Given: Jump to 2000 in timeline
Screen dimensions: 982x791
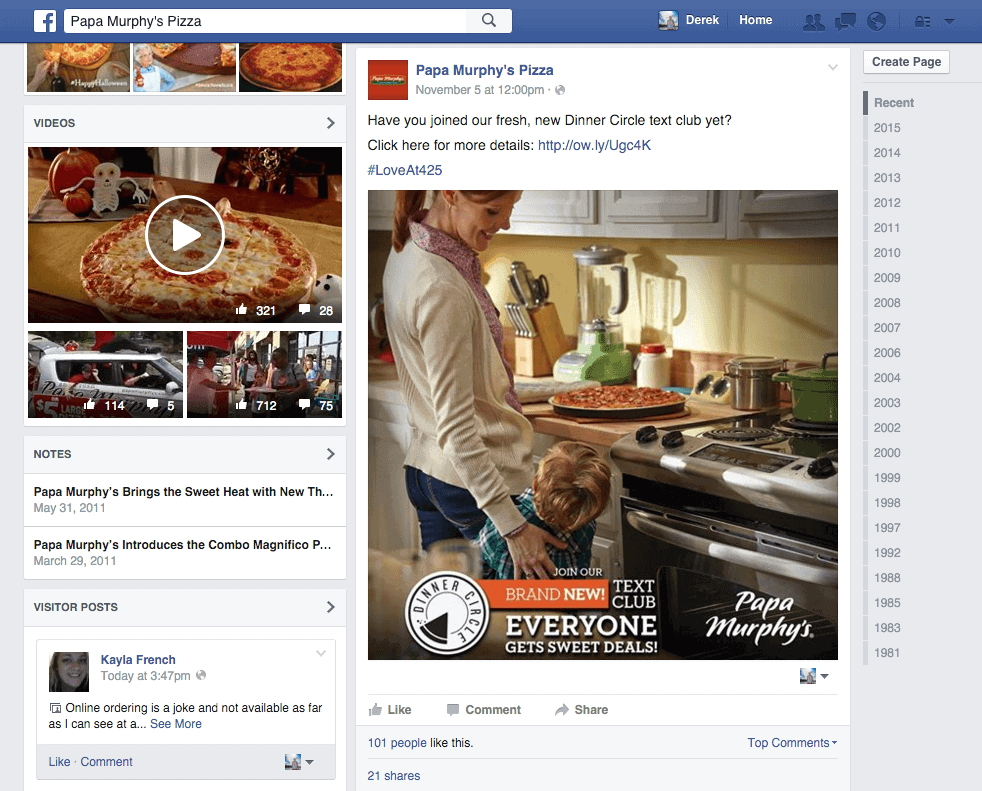Looking at the screenshot, I should pos(887,453).
